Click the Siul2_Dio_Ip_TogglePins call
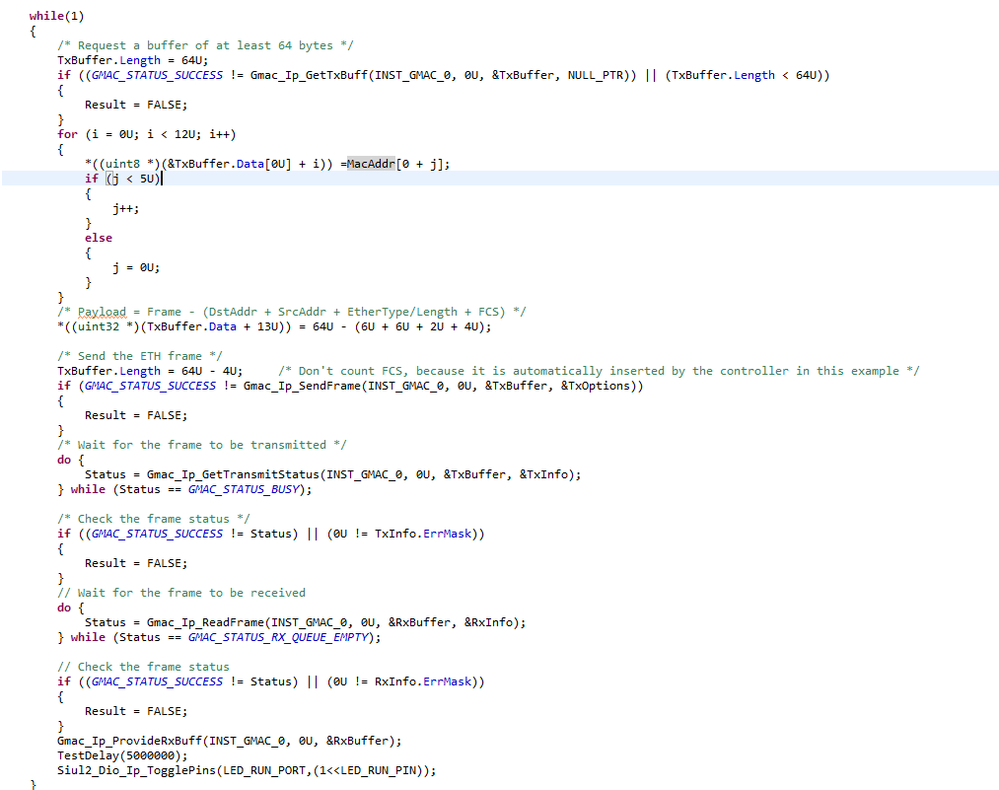 138,770
